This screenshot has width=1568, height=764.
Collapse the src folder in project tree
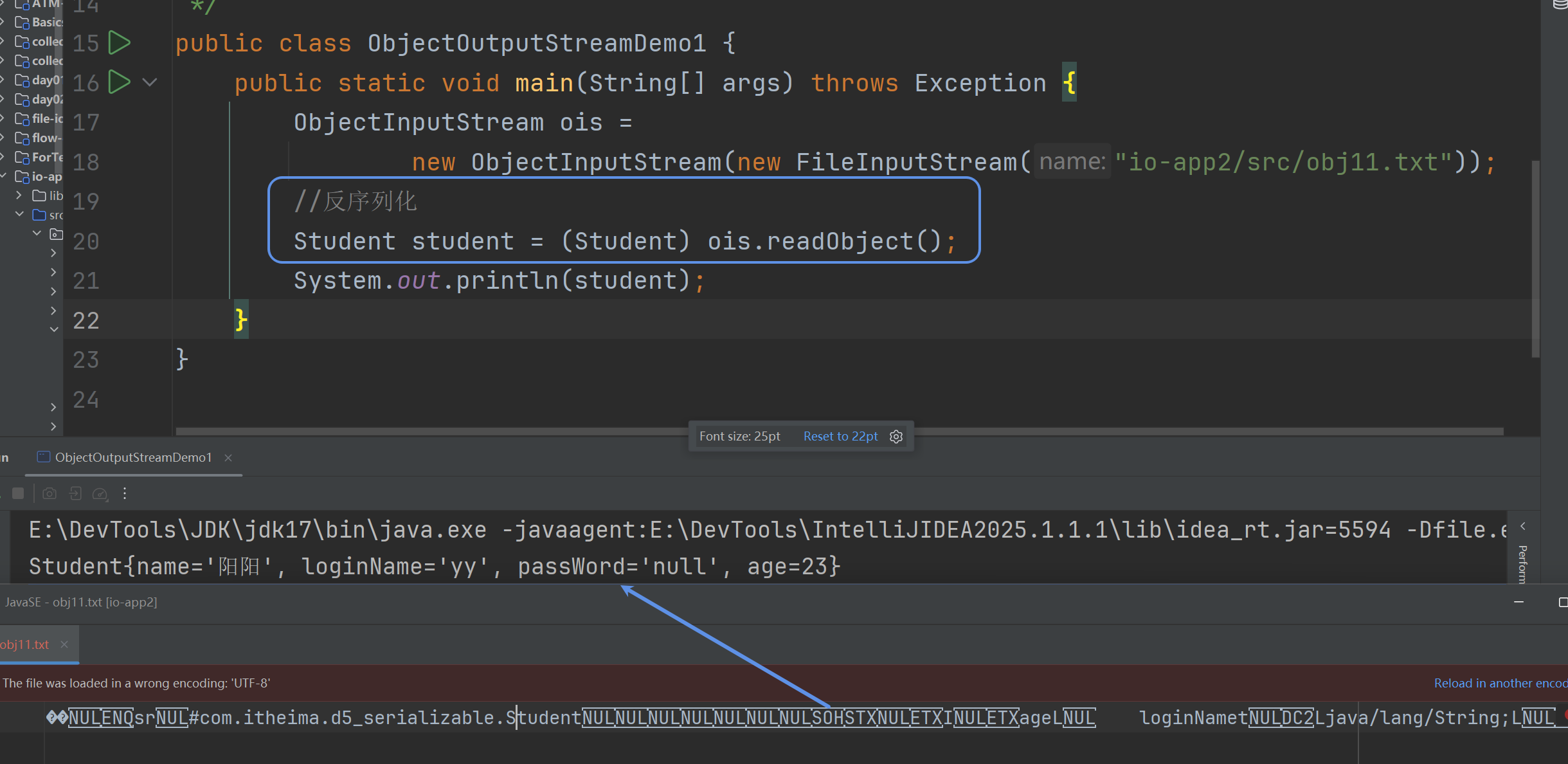coord(19,214)
